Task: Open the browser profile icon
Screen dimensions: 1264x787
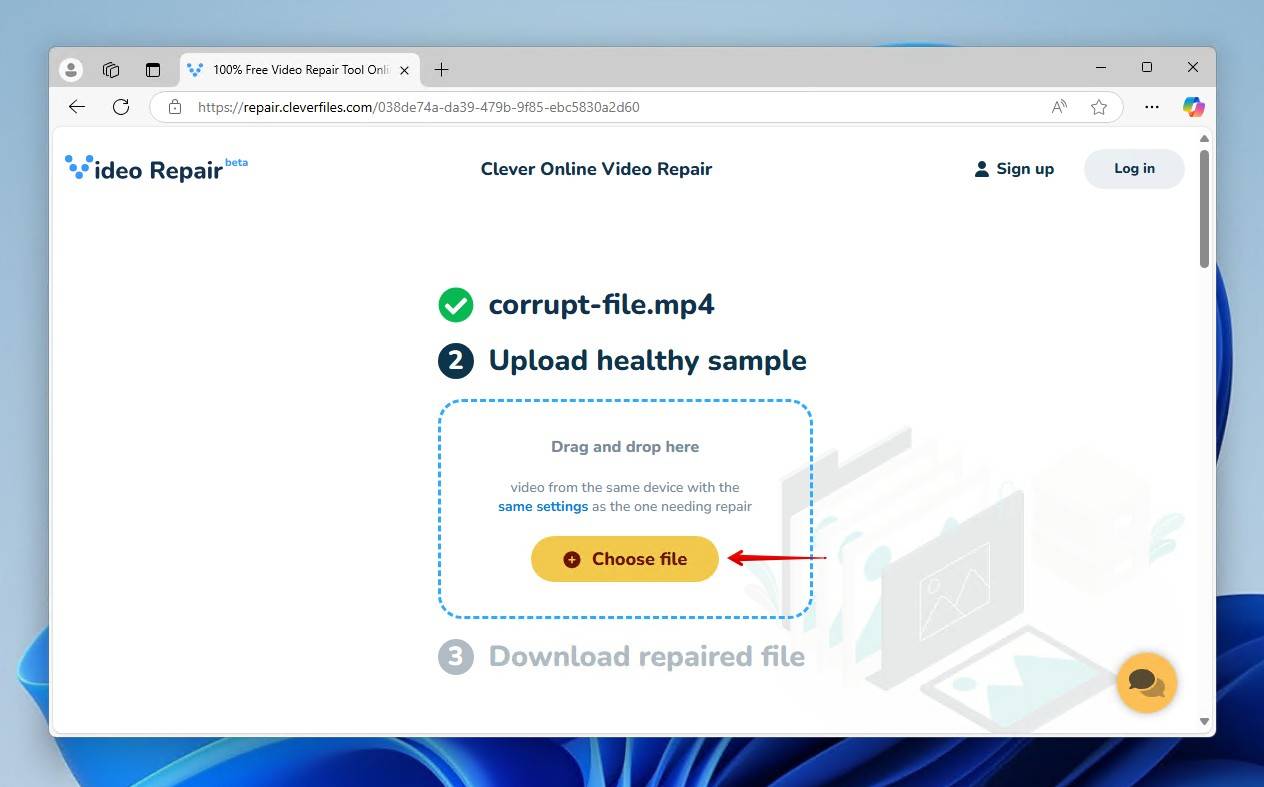Action: [71, 69]
